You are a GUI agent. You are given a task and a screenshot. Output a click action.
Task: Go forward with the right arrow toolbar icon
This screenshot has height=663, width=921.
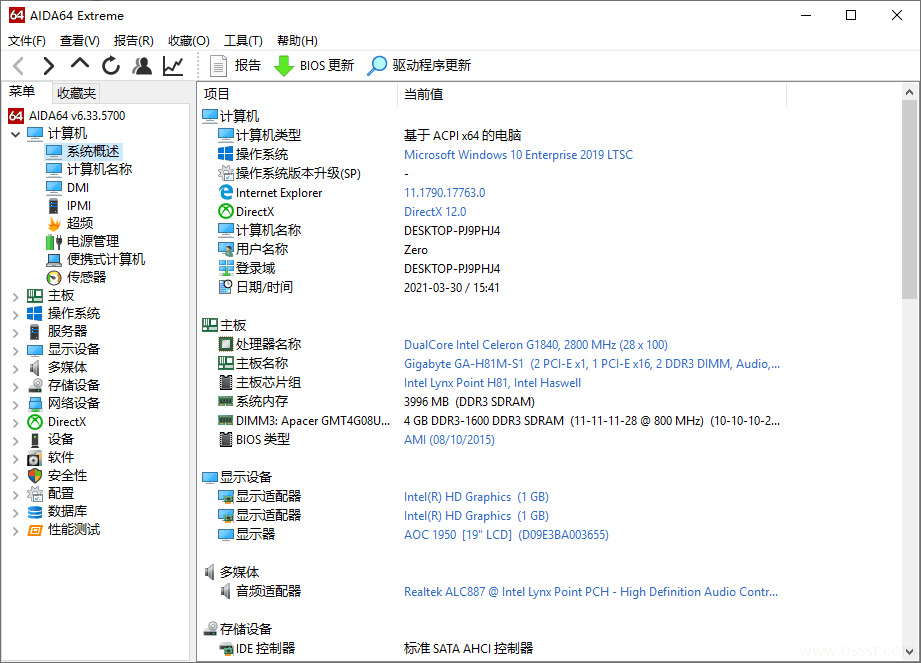pyautogui.click(x=49, y=66)
